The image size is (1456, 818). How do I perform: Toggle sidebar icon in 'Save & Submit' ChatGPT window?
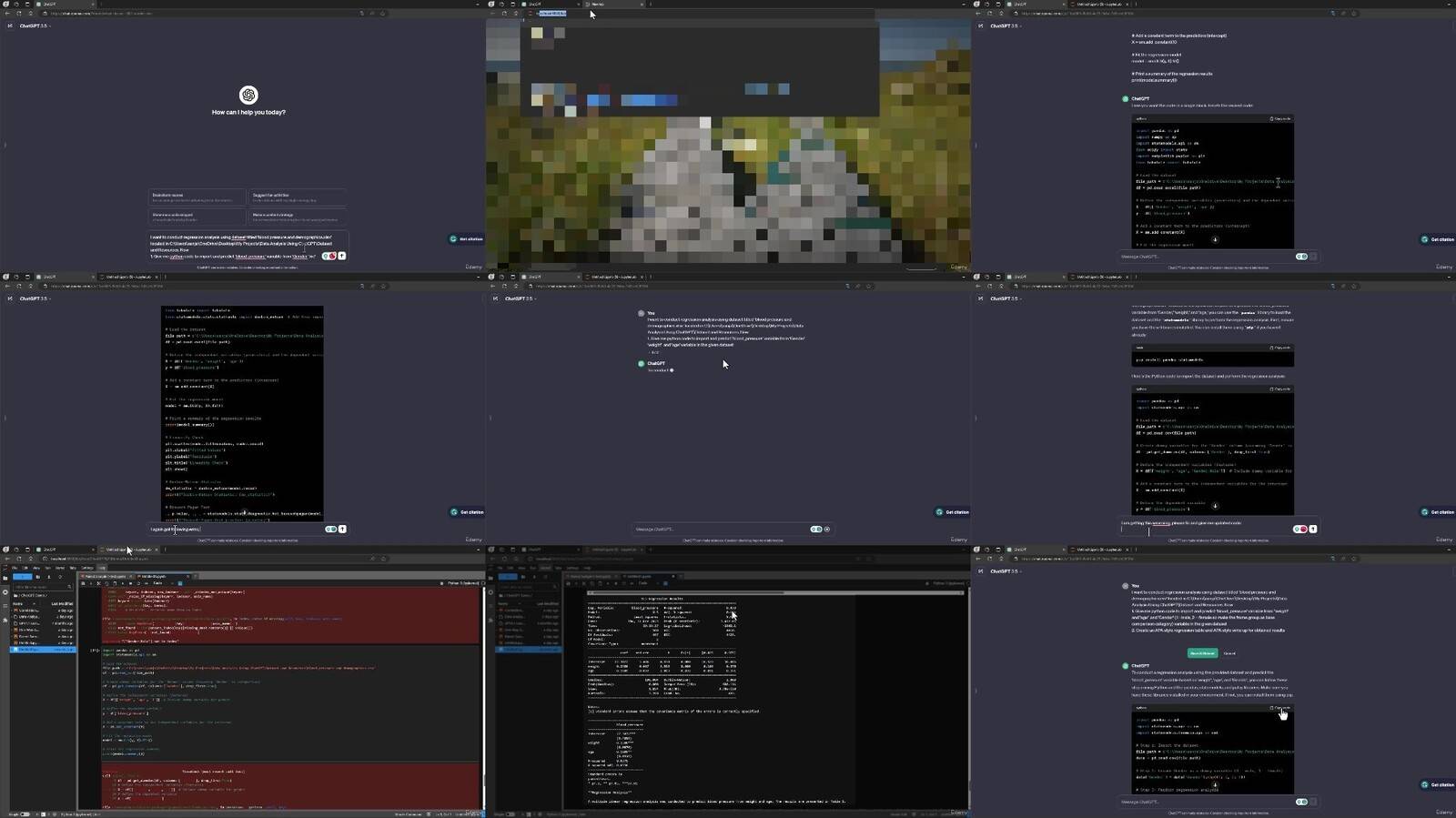pos(981,571)
